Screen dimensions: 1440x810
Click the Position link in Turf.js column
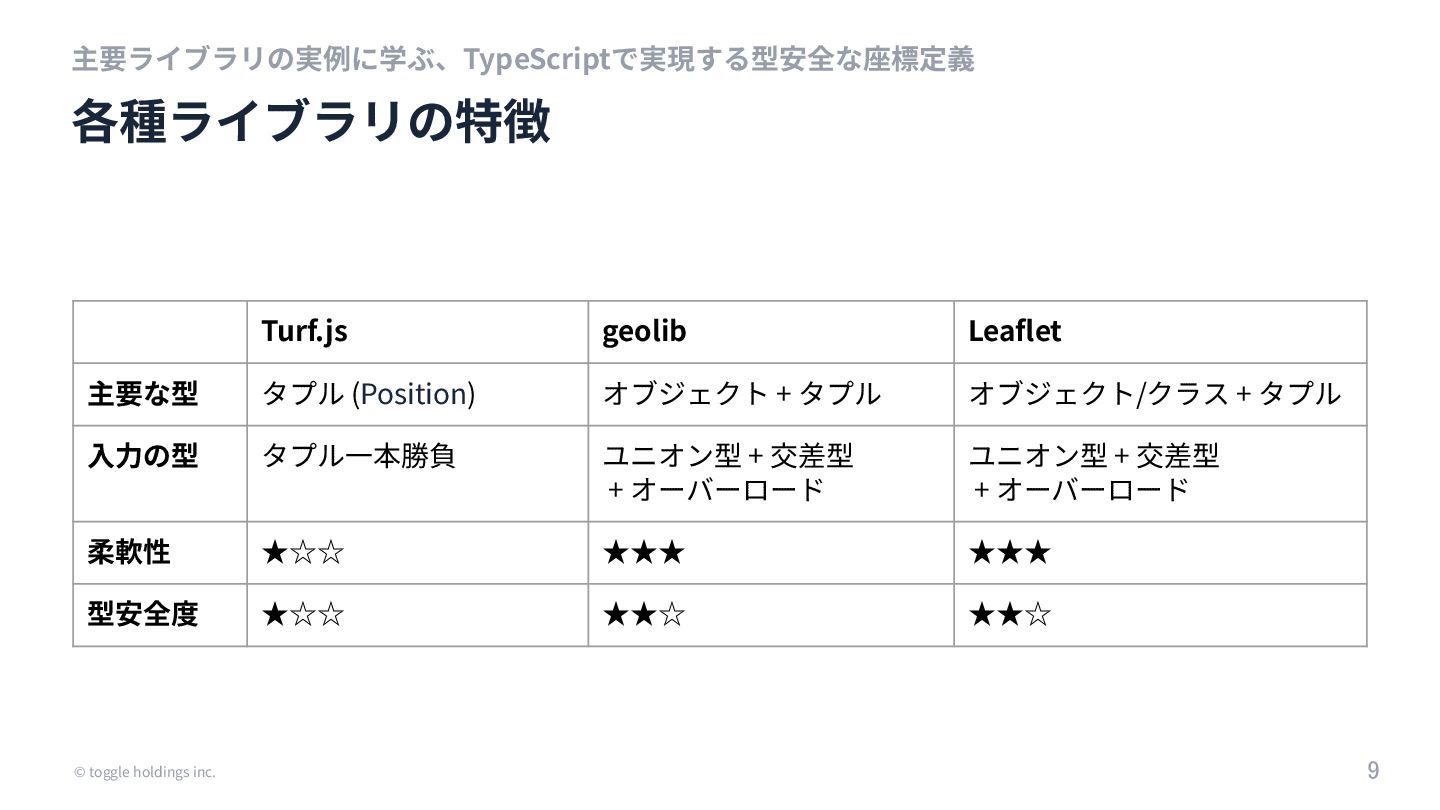pos(414,394)
